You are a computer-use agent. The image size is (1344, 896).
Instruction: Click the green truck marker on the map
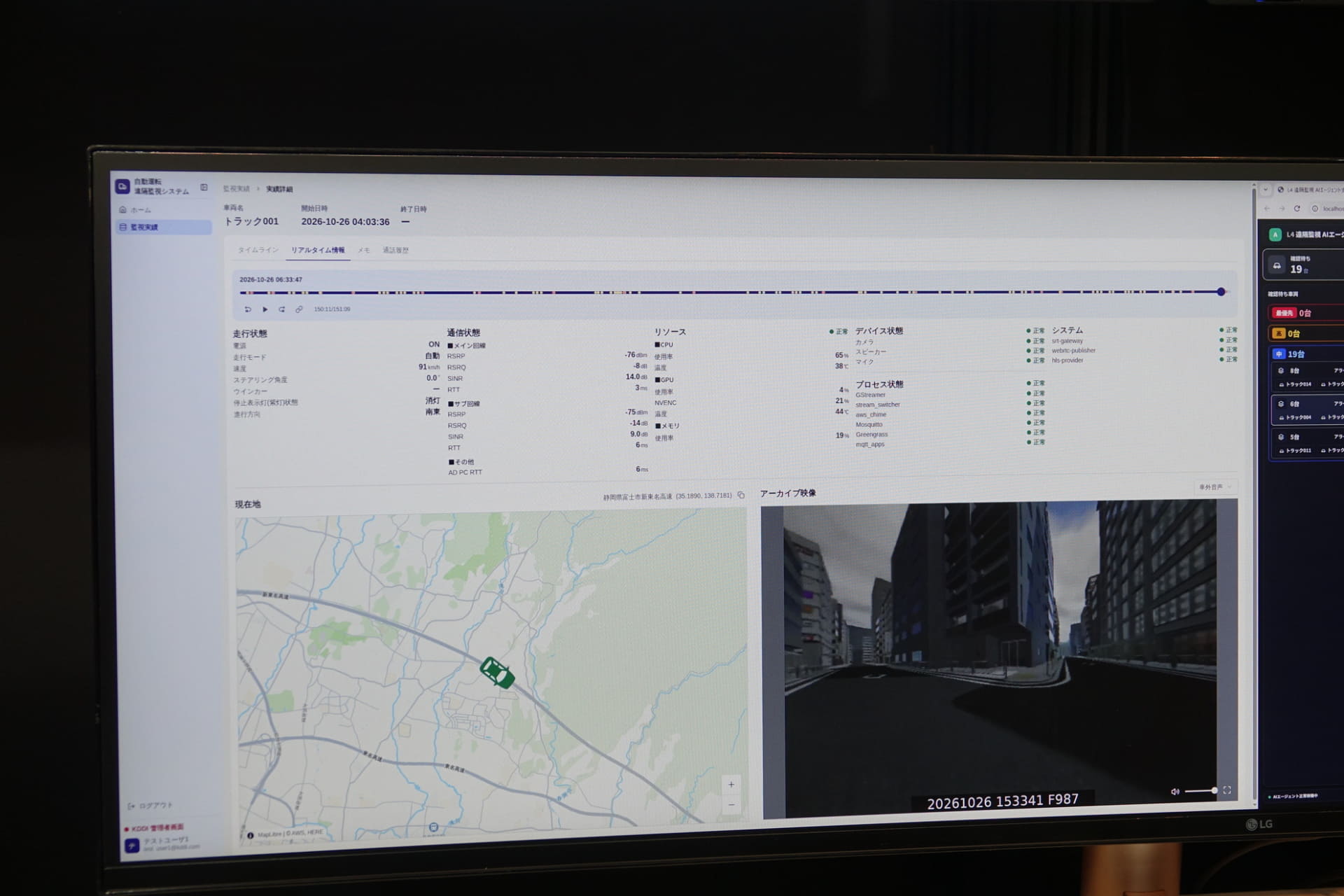pos(497,673)
